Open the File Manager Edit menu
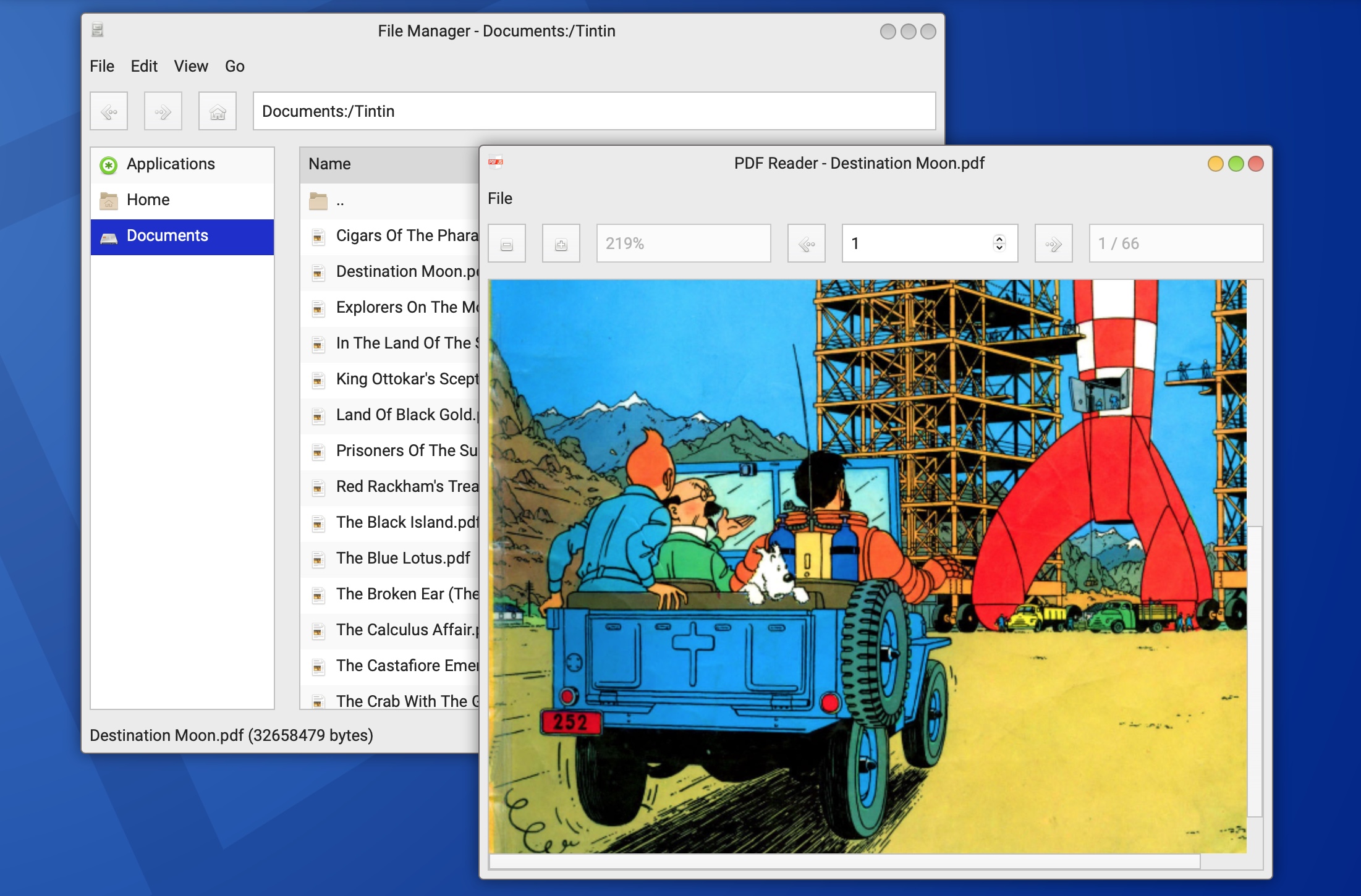The image size is (1361, 896). click(x=143, y=66)
